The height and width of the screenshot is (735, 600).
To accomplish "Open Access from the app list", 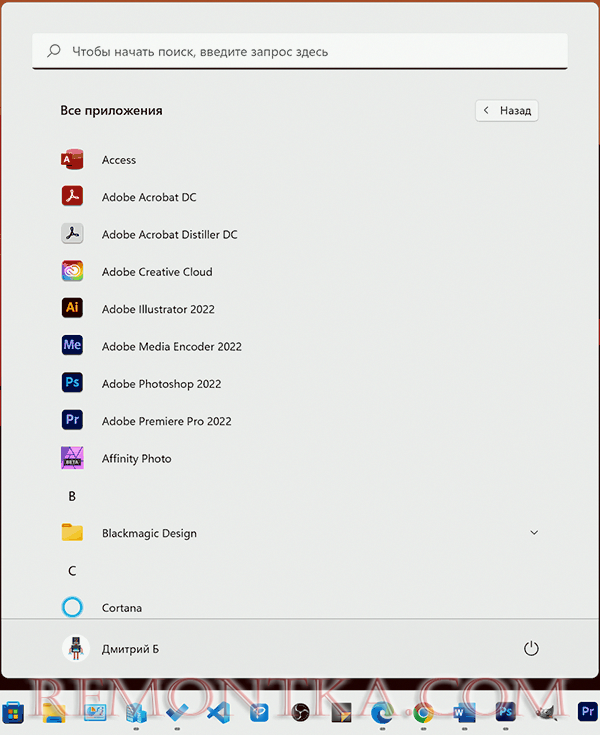I will click(x=118, y=160).
